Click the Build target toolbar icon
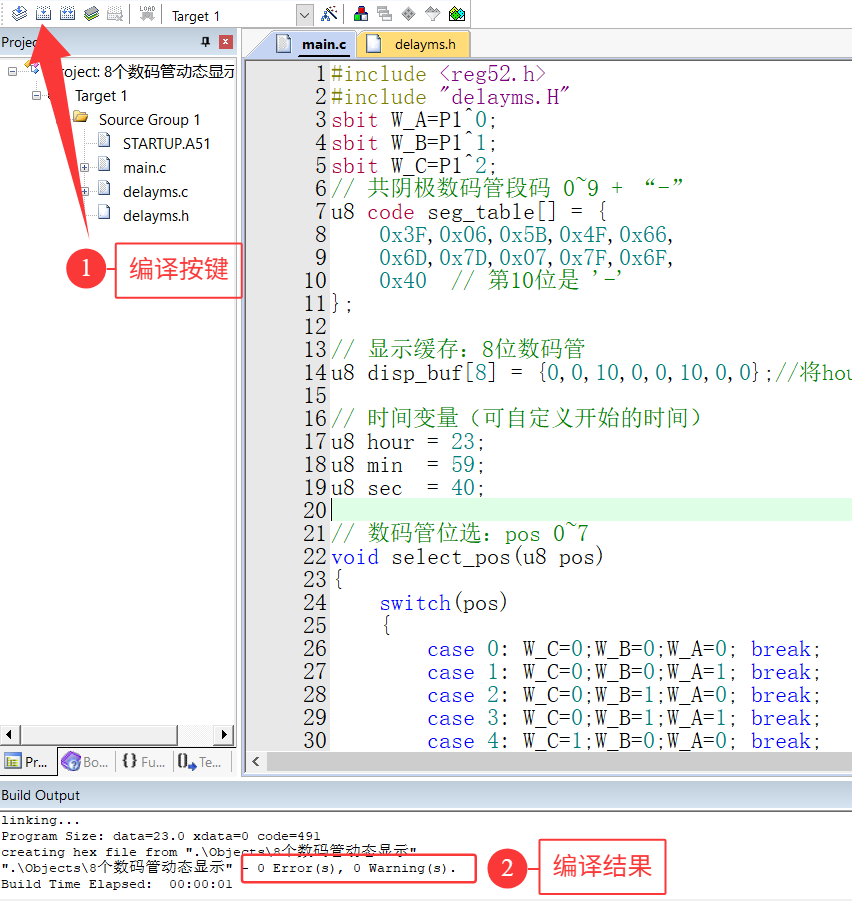This screenshot has width=852, height=901. pos(43,13)
